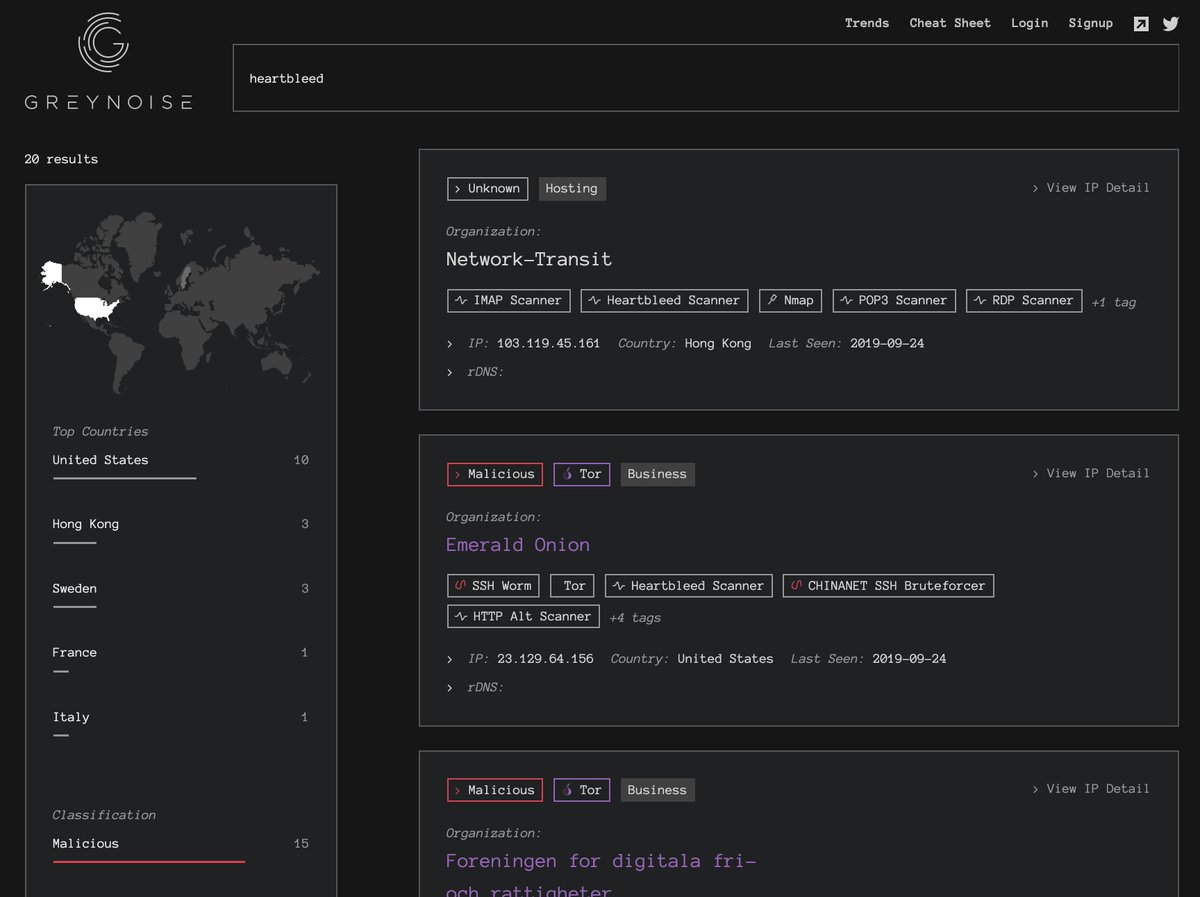This screenshot has height=897, width=1200.
Task: Open the Twitter icon link
Action: coord(1170,24)
